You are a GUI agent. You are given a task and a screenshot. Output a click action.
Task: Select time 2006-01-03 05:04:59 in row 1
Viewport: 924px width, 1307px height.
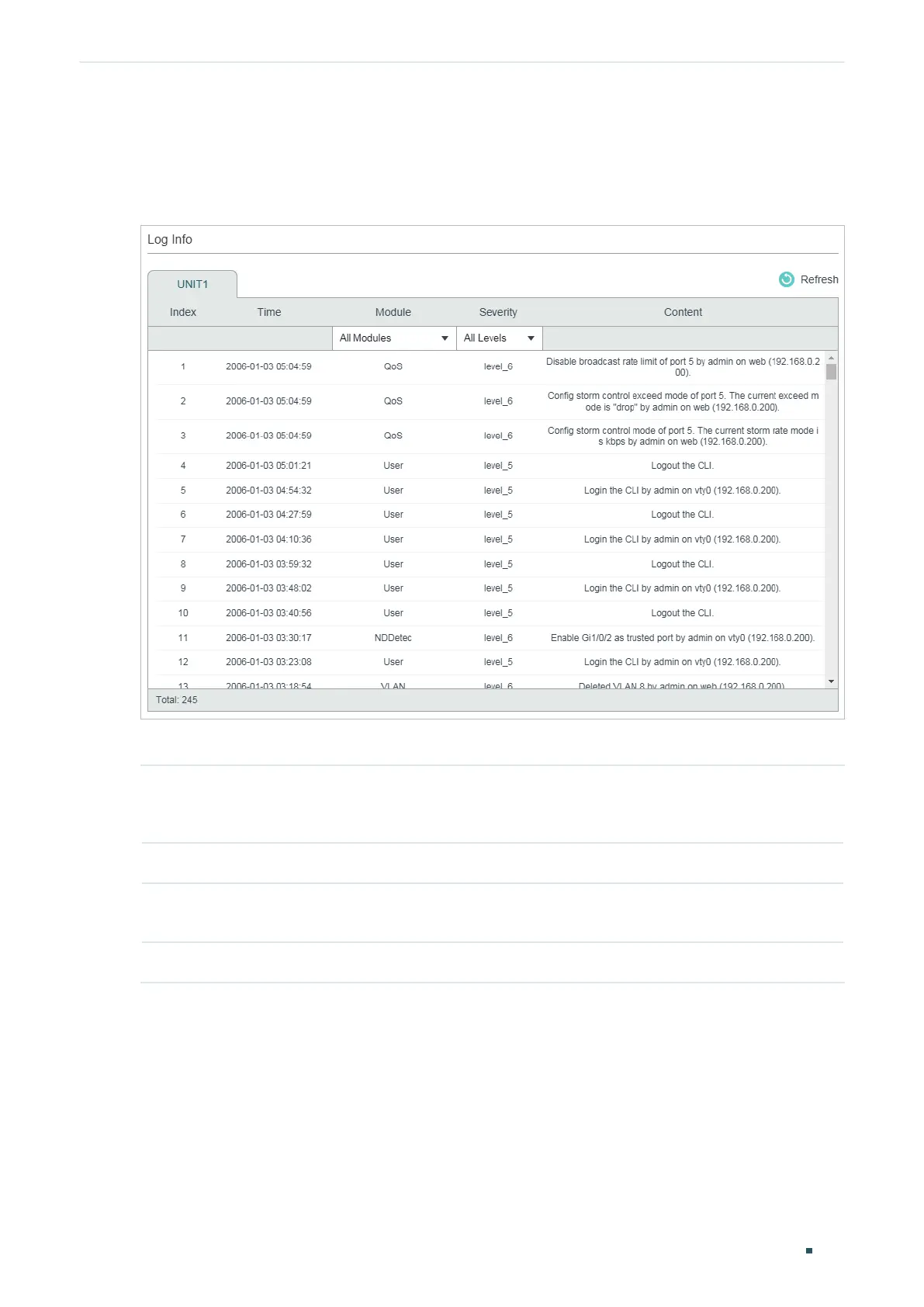coord(268,366)
